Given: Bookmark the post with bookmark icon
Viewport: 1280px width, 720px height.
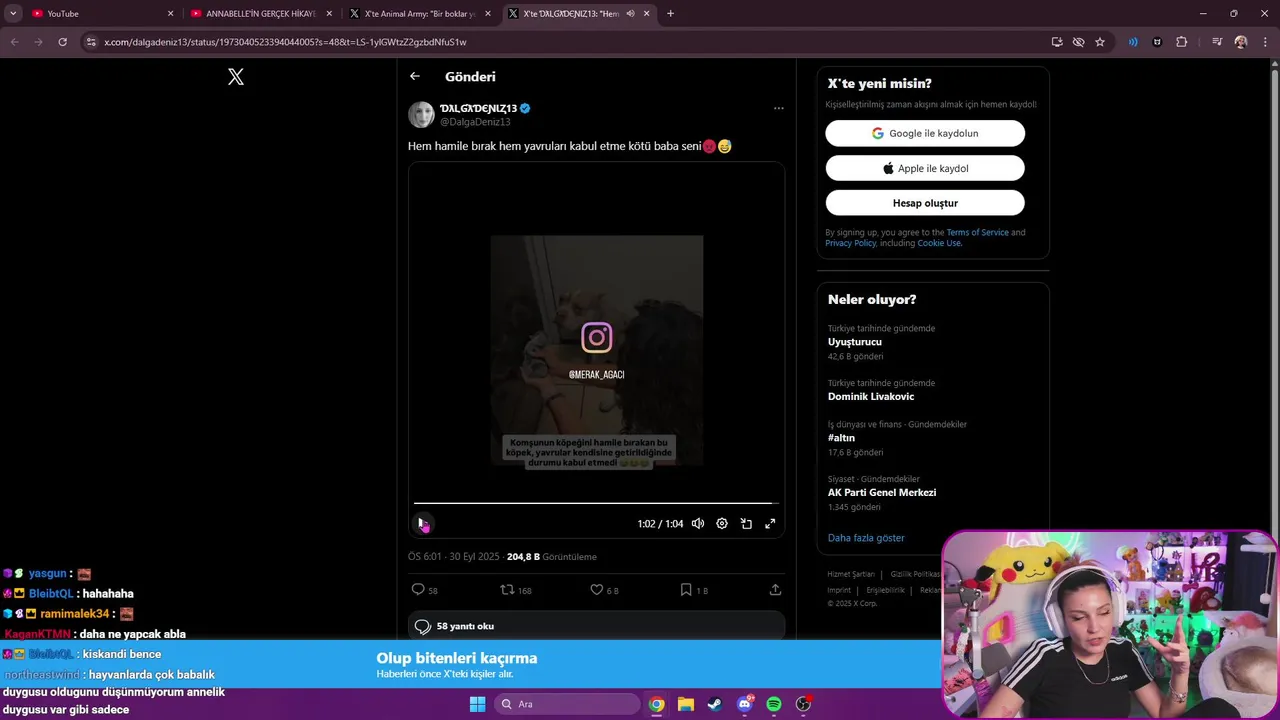Looking at the screenshot, I should tap(694, 590).
